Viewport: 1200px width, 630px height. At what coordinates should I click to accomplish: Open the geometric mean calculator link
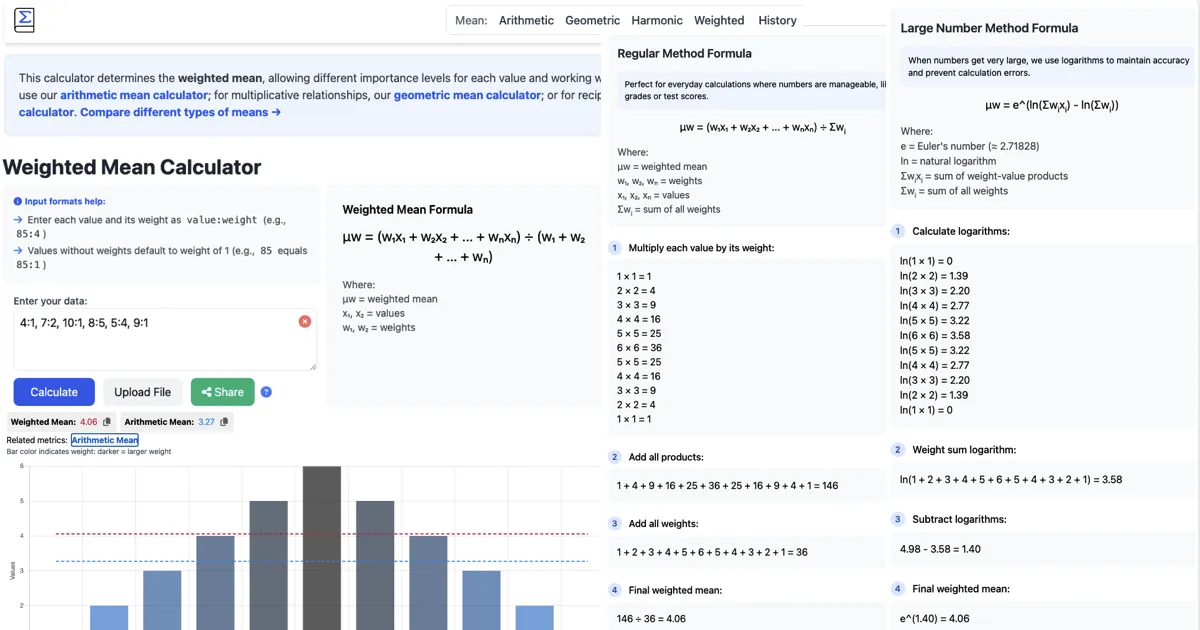(x=467, y=95)
